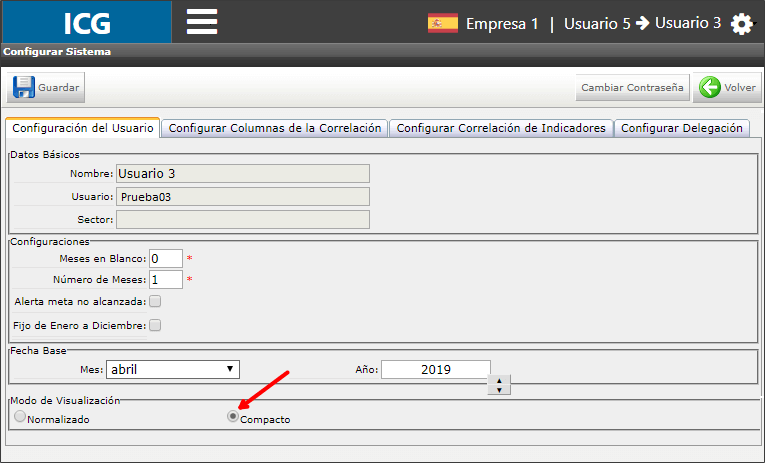
Task: Click the Guardar floppy disk icon
Action: 23,87
